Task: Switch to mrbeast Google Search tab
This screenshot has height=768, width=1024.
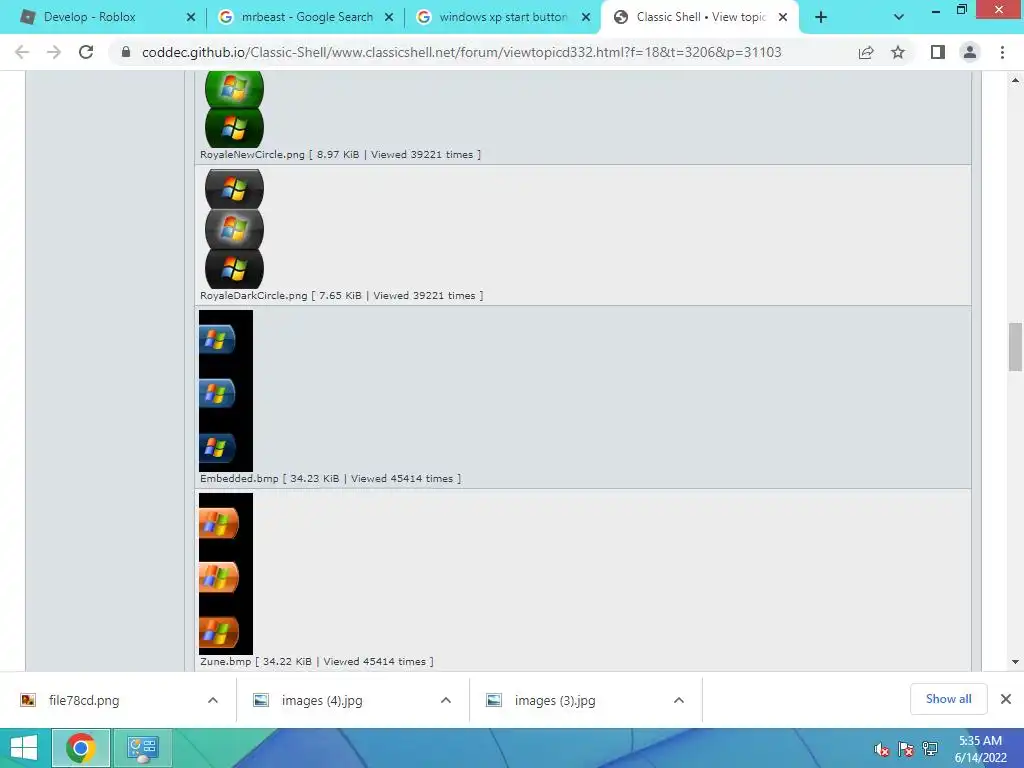Action: tap(305, 17)
